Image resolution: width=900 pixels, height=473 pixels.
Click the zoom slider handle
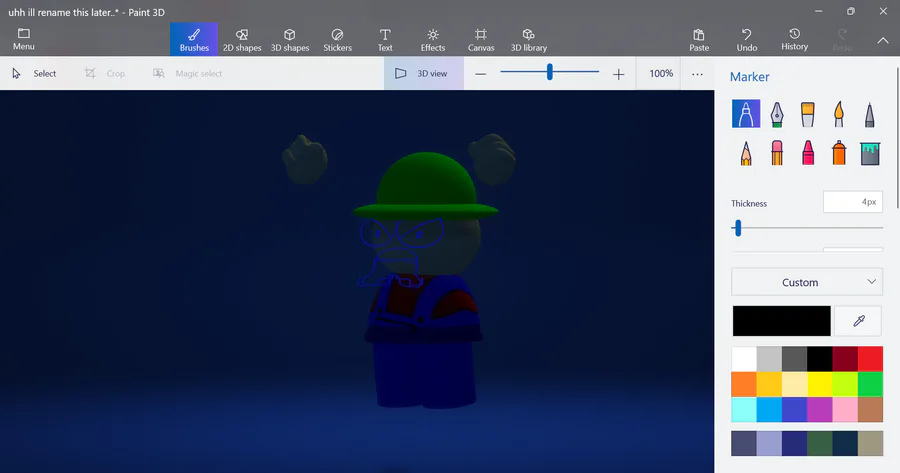(x=550, y=72)
